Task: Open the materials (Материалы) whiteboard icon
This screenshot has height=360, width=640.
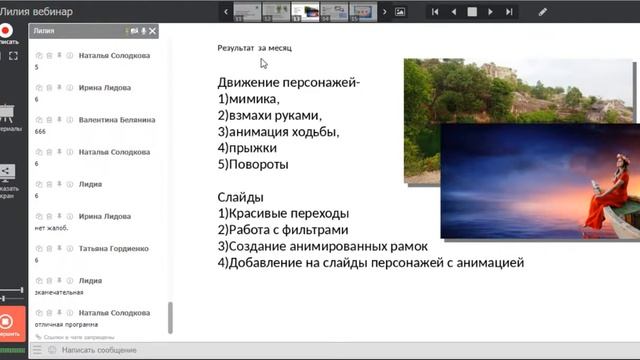Action: click(6, 113)
